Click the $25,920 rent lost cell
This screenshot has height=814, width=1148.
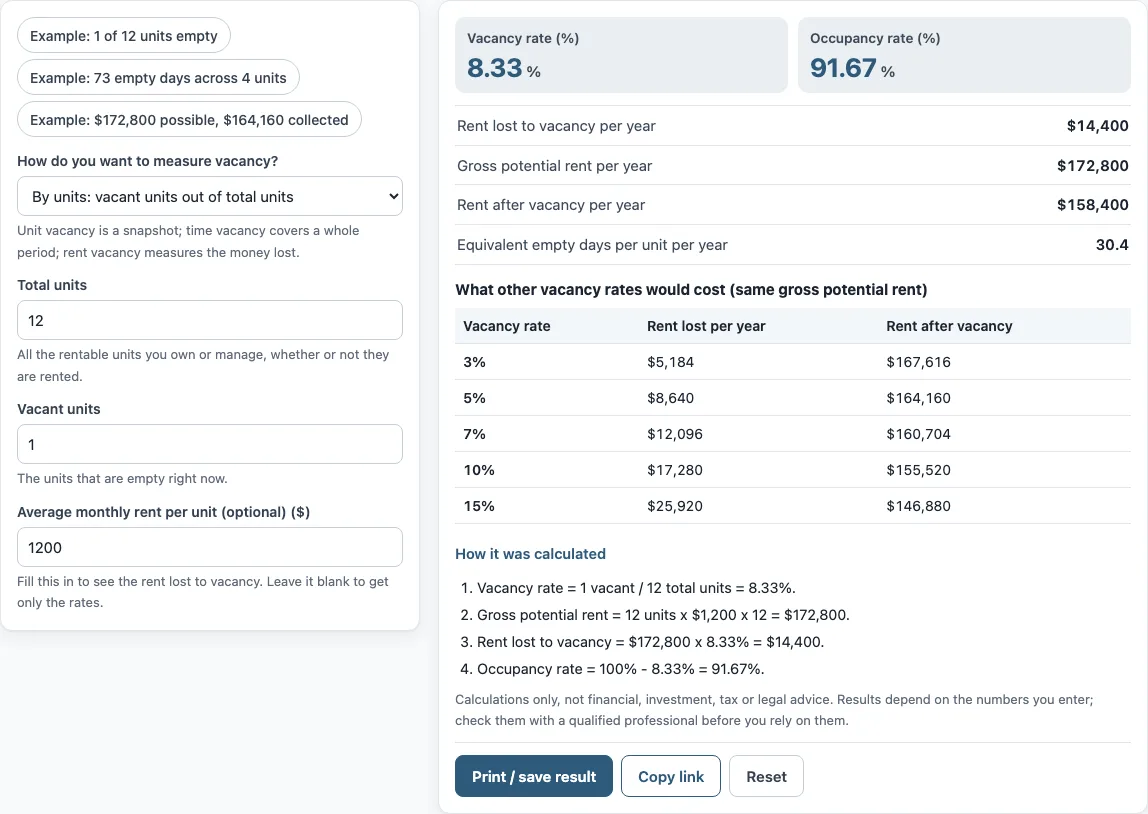pos(674,505)
